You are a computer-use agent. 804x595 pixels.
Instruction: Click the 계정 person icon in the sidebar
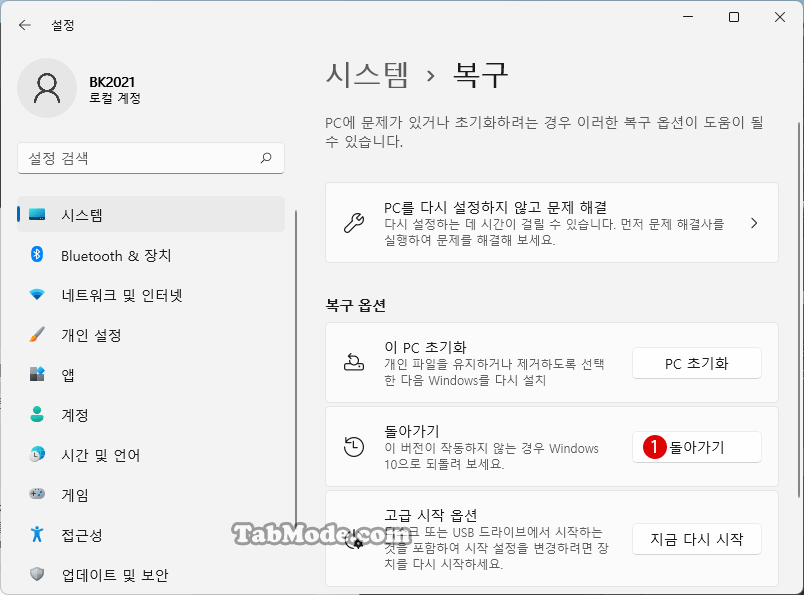click(x=37, y=414)
